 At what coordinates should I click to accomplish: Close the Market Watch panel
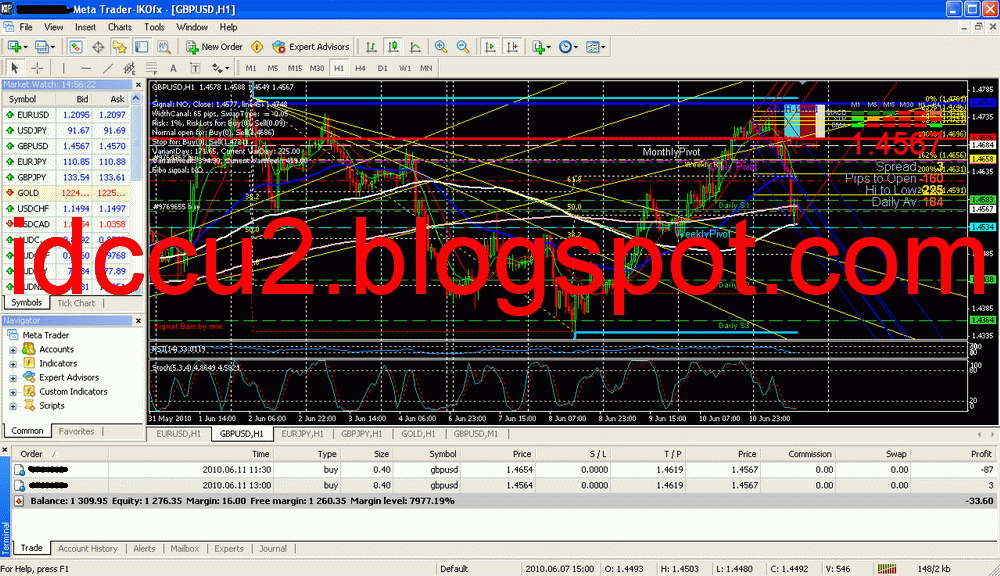click(138, 84)
